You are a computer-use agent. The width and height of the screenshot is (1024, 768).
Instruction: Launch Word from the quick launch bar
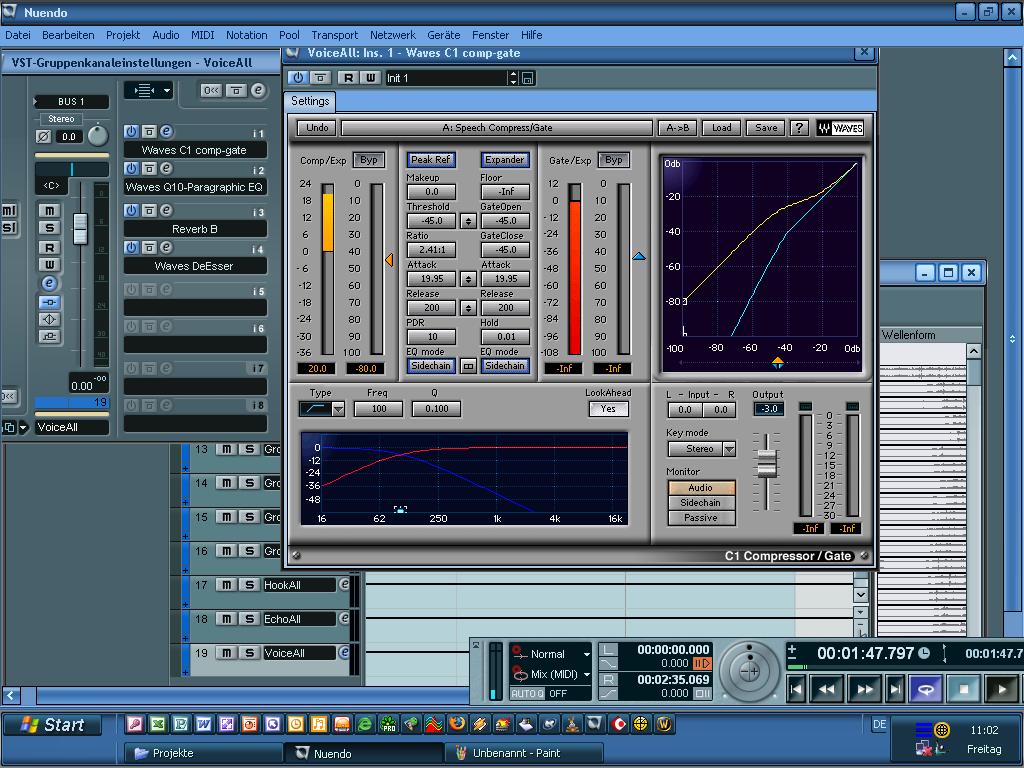[204, 724]
